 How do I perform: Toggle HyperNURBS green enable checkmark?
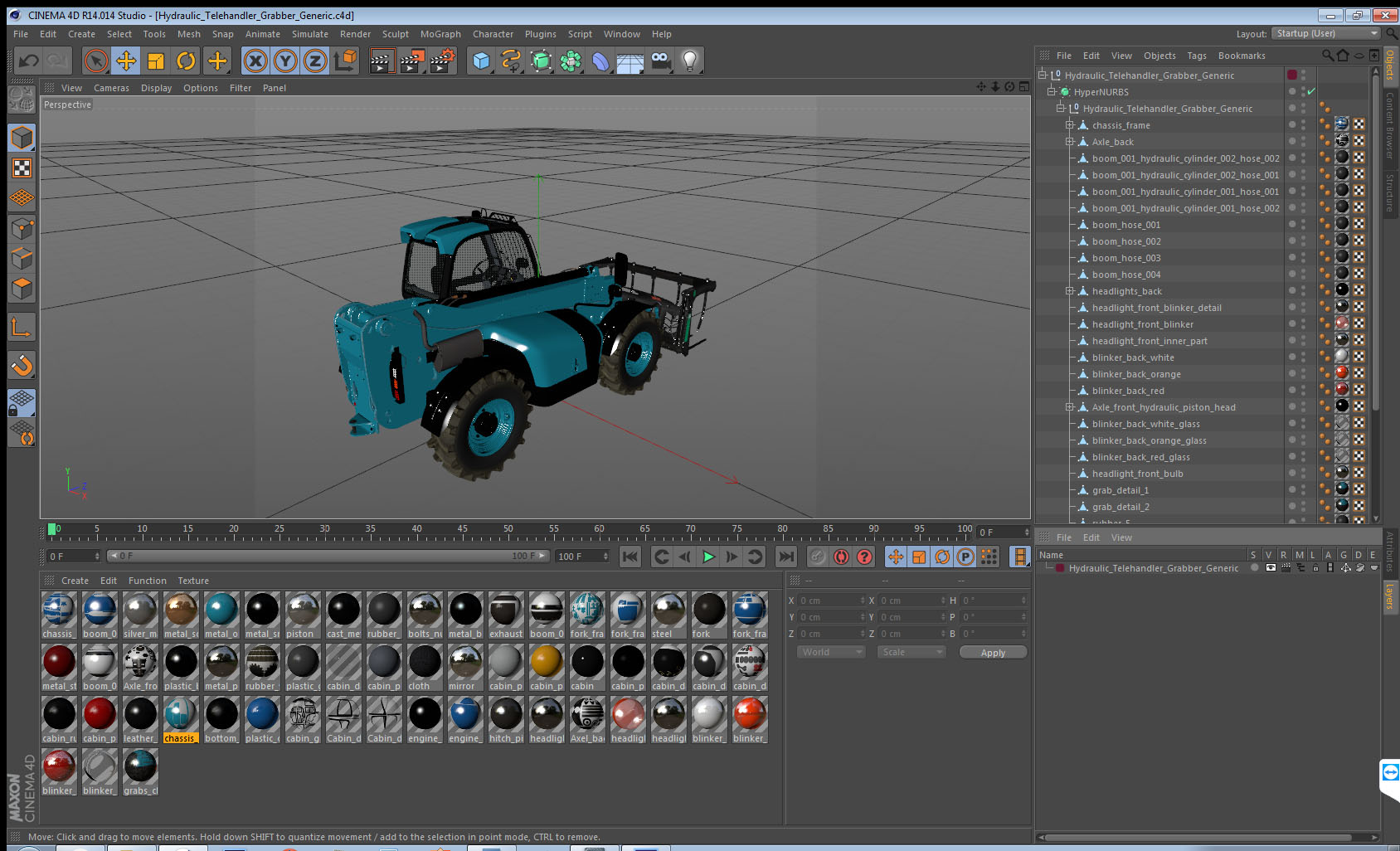tap(1311, 92)
